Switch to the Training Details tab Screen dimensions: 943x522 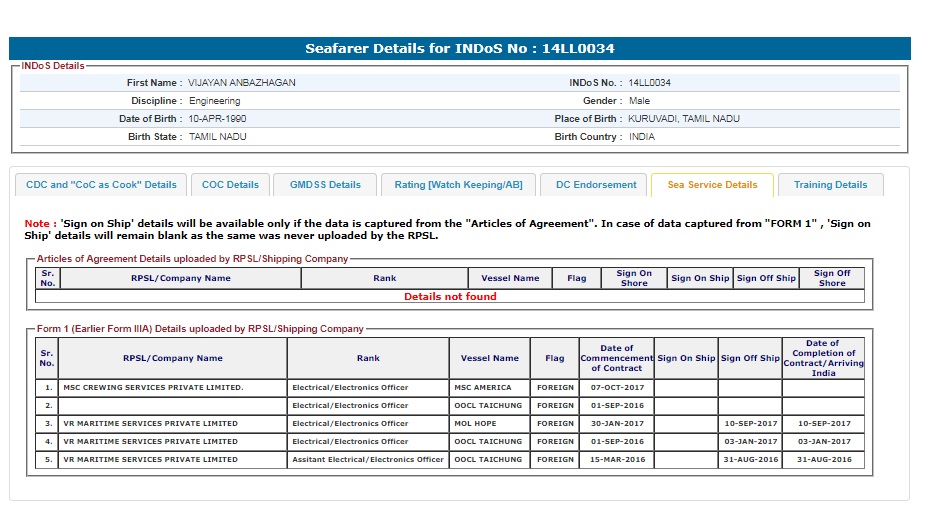tap(830, 185)
